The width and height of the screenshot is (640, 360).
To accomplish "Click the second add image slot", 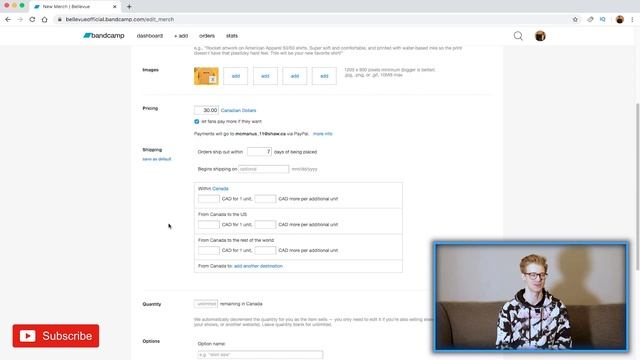I will pyautogui.click(x=265, y=76).
